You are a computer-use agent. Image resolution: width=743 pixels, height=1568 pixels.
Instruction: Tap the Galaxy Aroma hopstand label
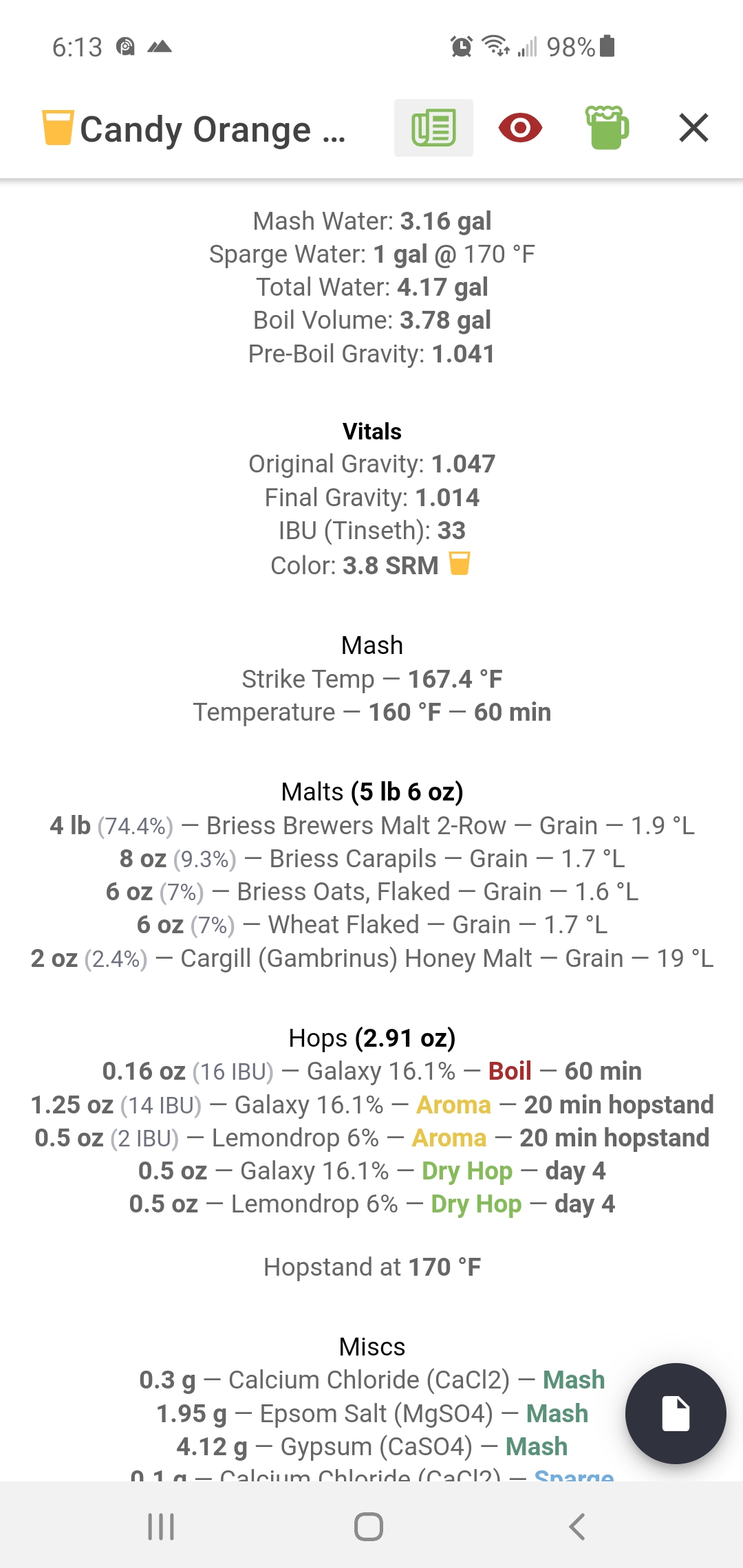[453, 1104]
